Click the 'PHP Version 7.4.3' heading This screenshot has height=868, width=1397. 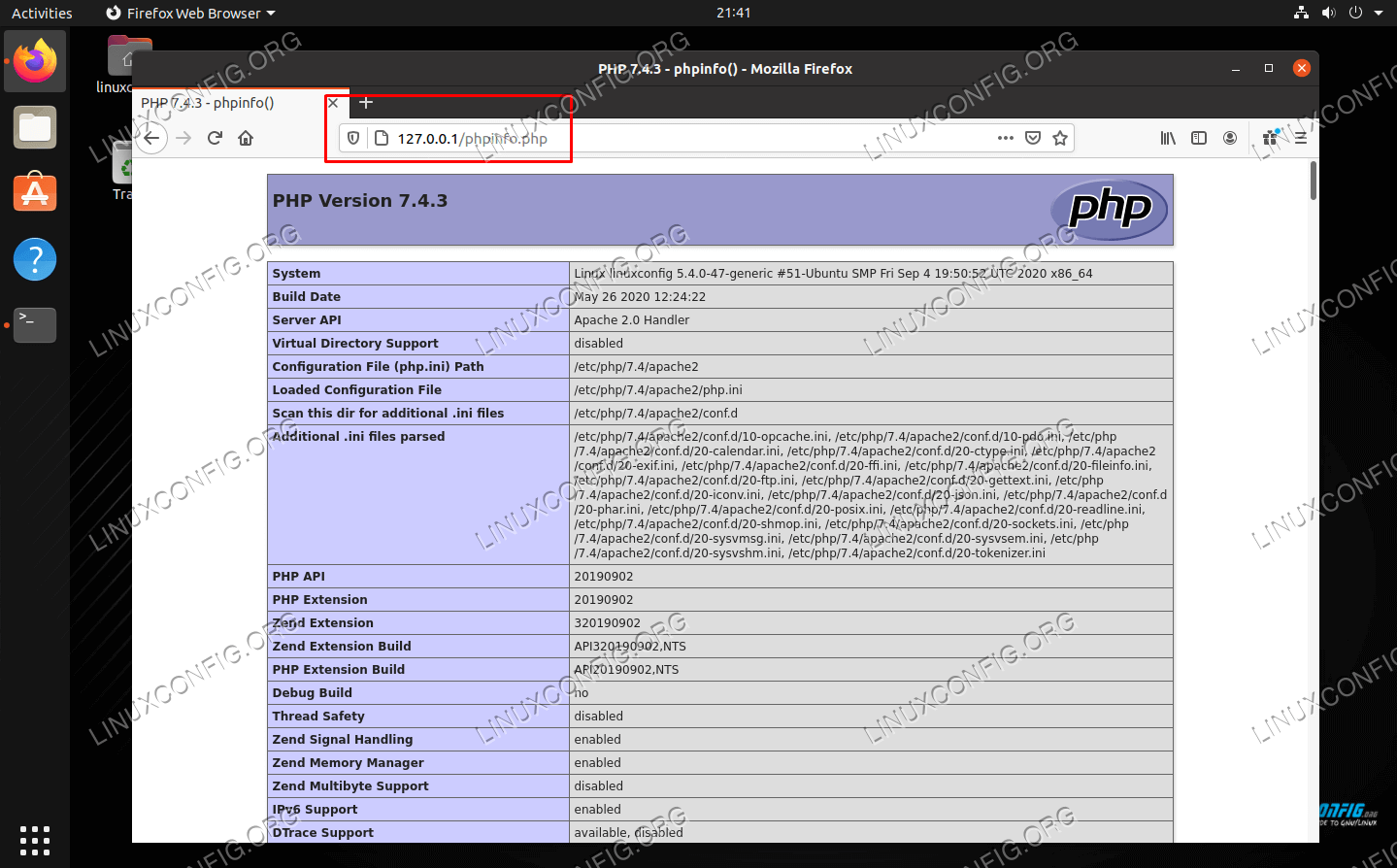coord(360,201)
